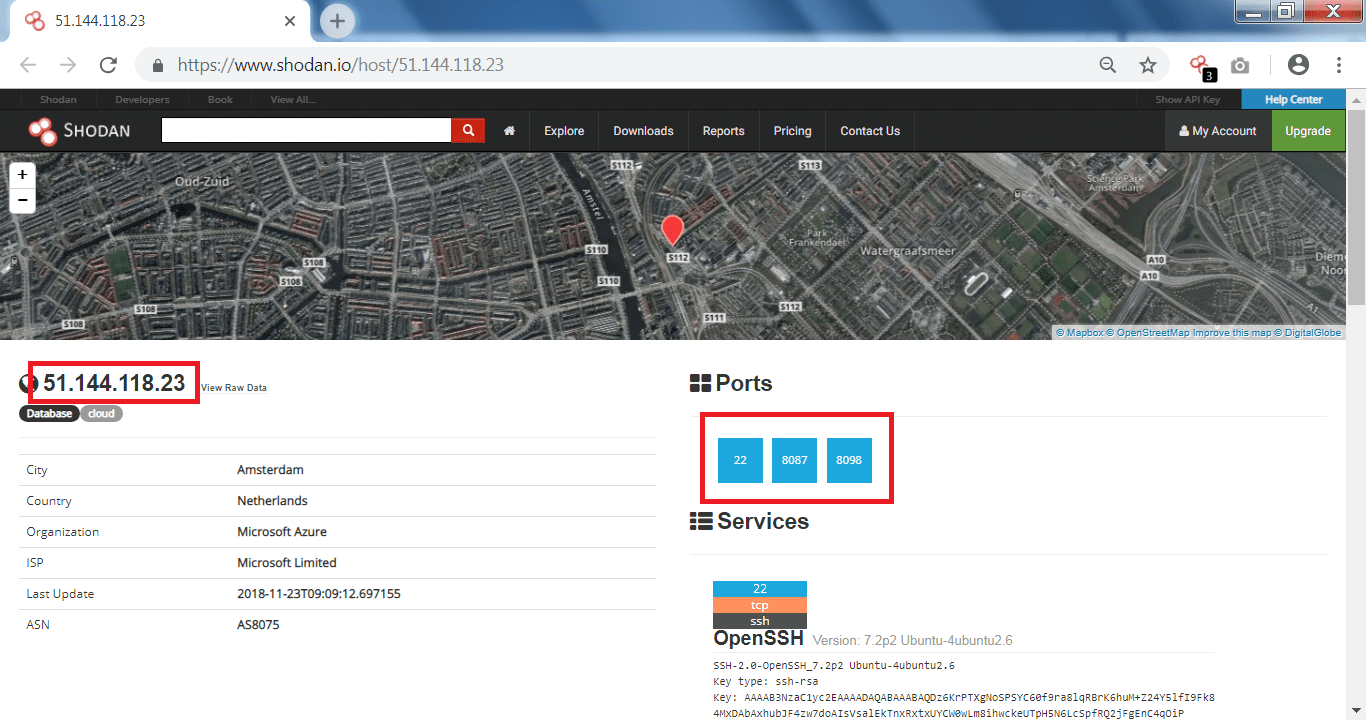Reload the page with browser refresh icon
The width and height of the screenshot is (1370, 720).
point(108,65)
